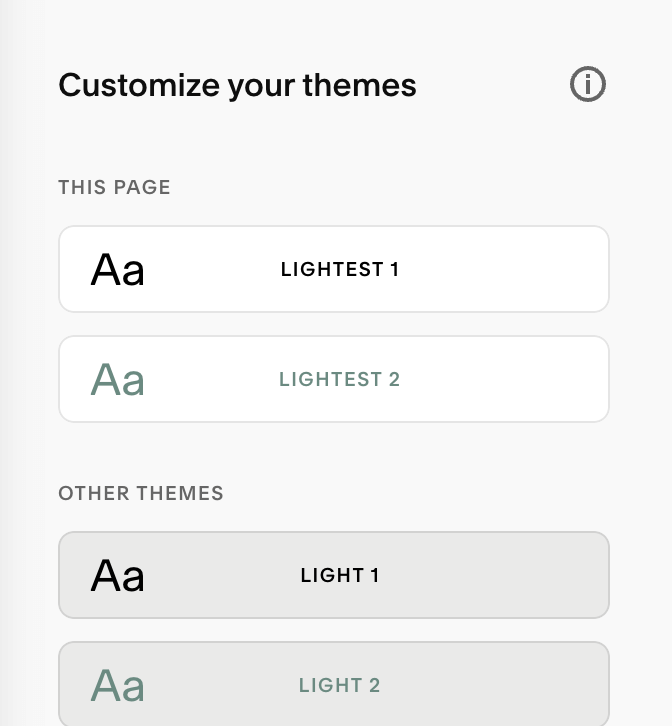Screen dimensions: 672x726
Task: Choose the Light 2 theme card
Action: [333, 684]
